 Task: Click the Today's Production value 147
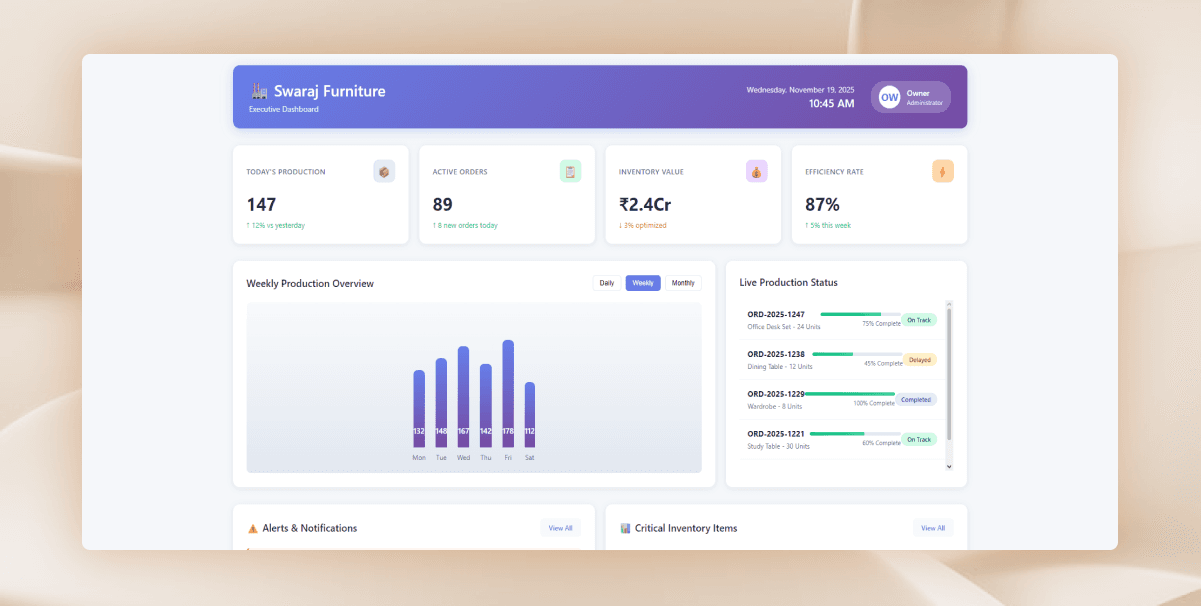261,204
